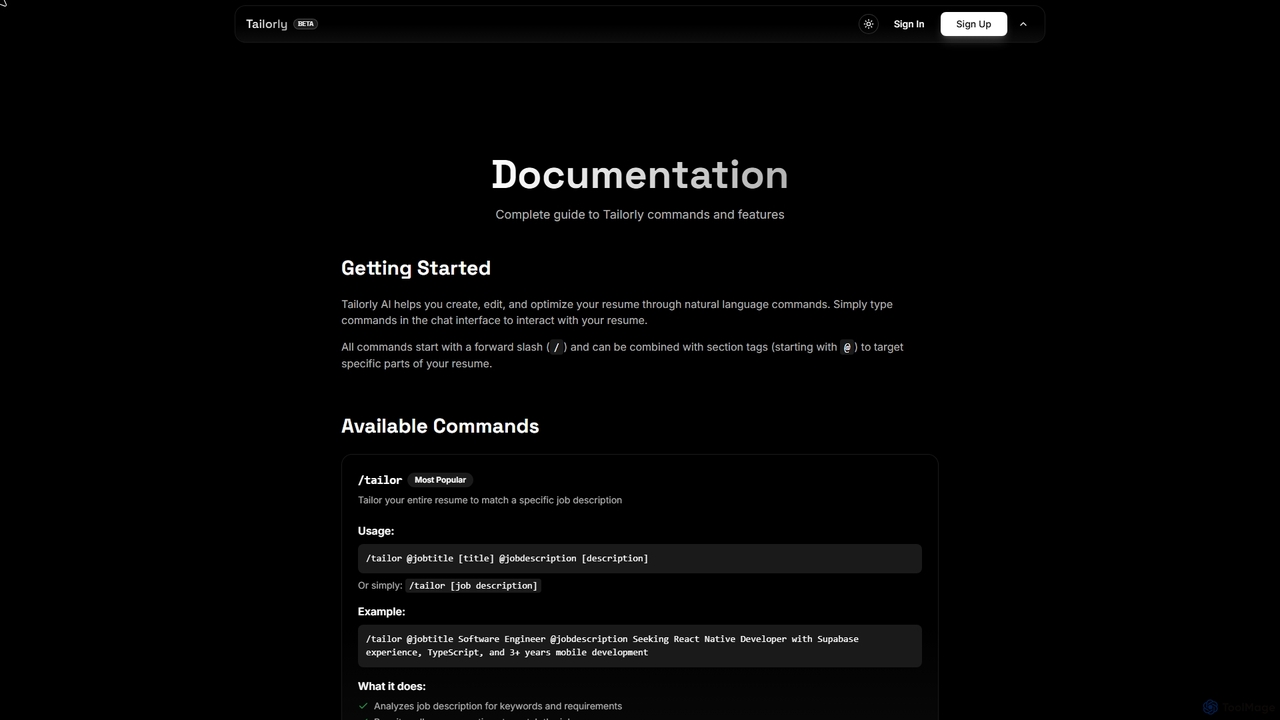Click the 'Usage:' label
The width and height of the screenshot is (1280, 720).
click(376, 531)
